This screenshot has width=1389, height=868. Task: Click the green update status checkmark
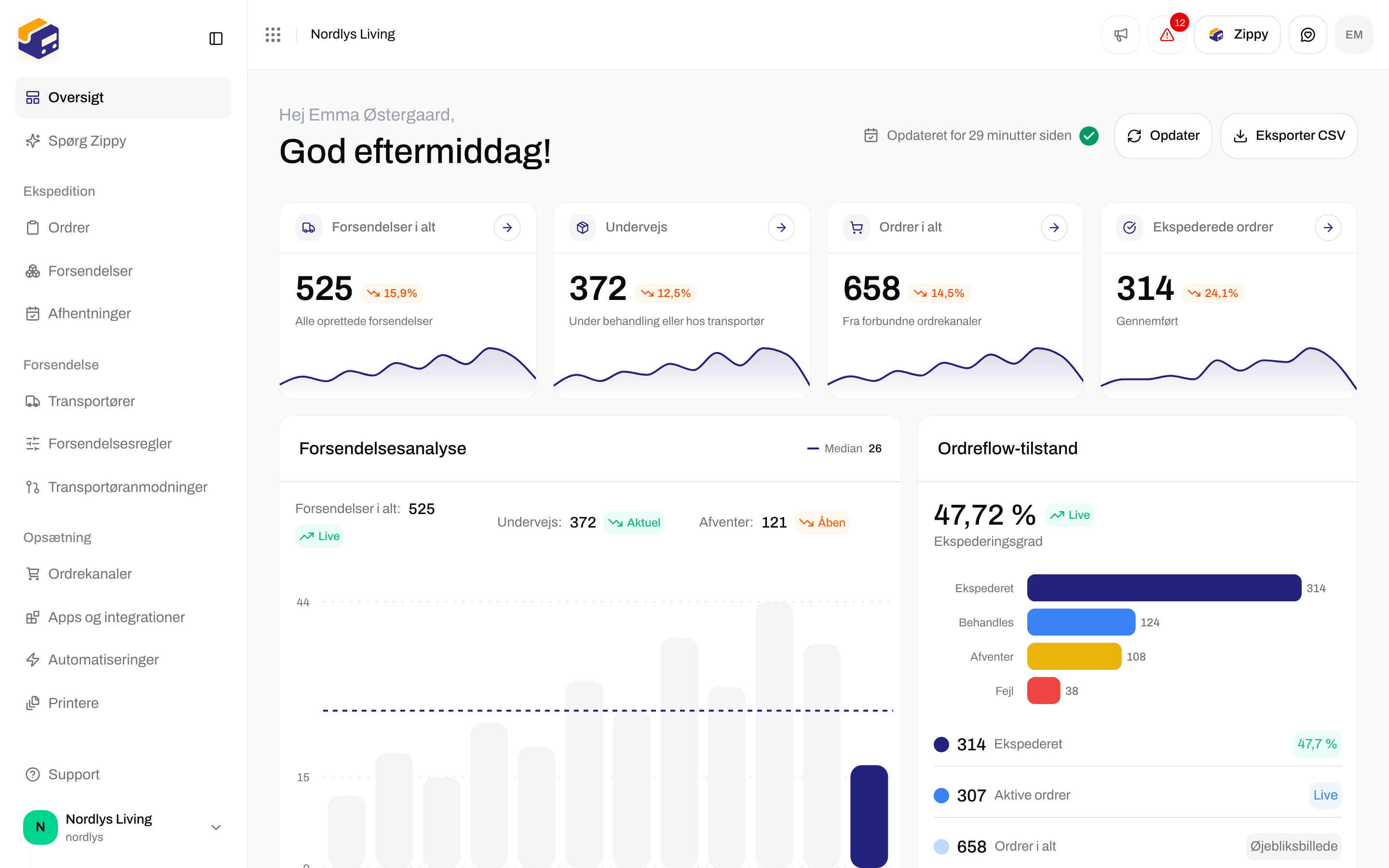(1089, 136)
